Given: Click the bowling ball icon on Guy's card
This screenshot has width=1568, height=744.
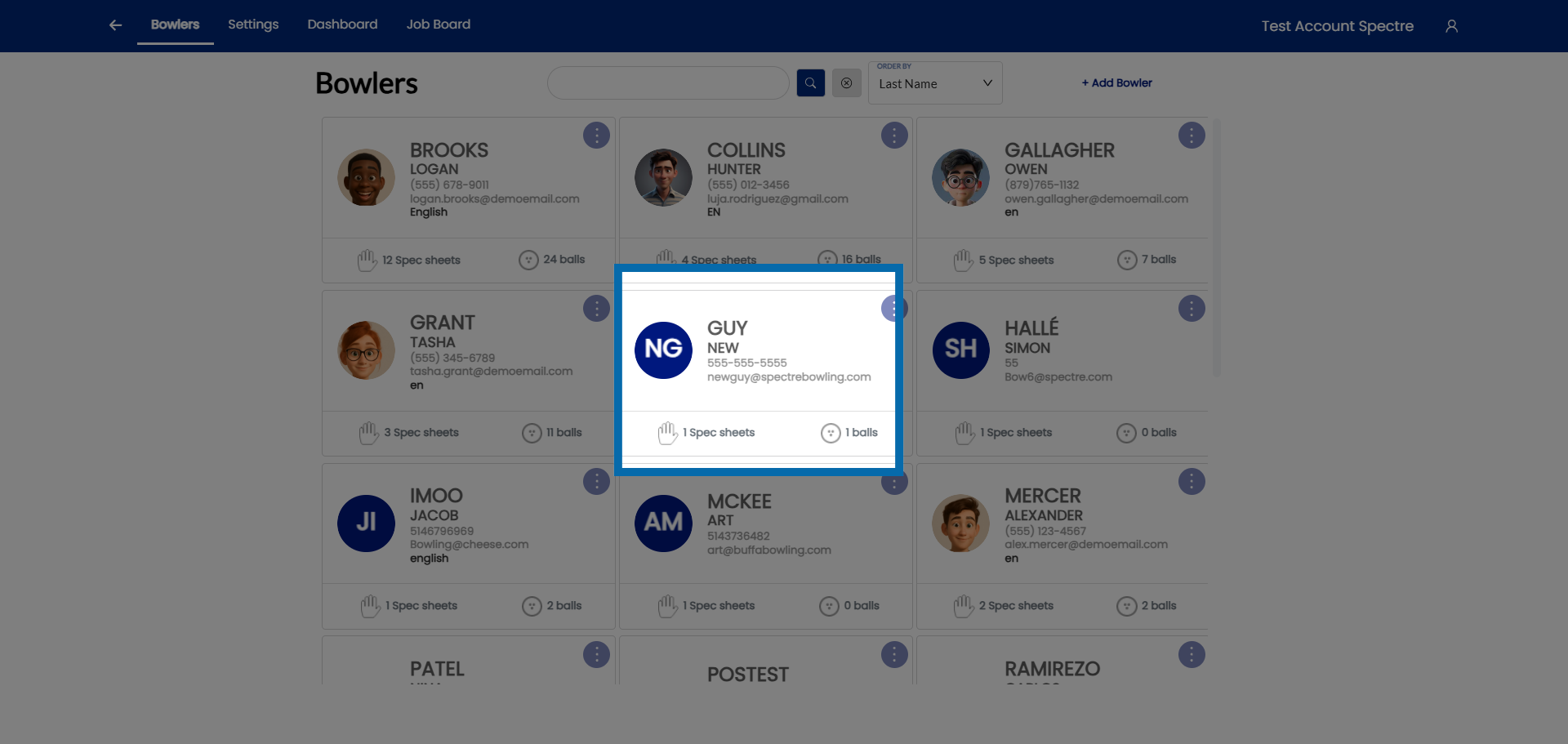Looking at the screenshot, I should 831,433.
